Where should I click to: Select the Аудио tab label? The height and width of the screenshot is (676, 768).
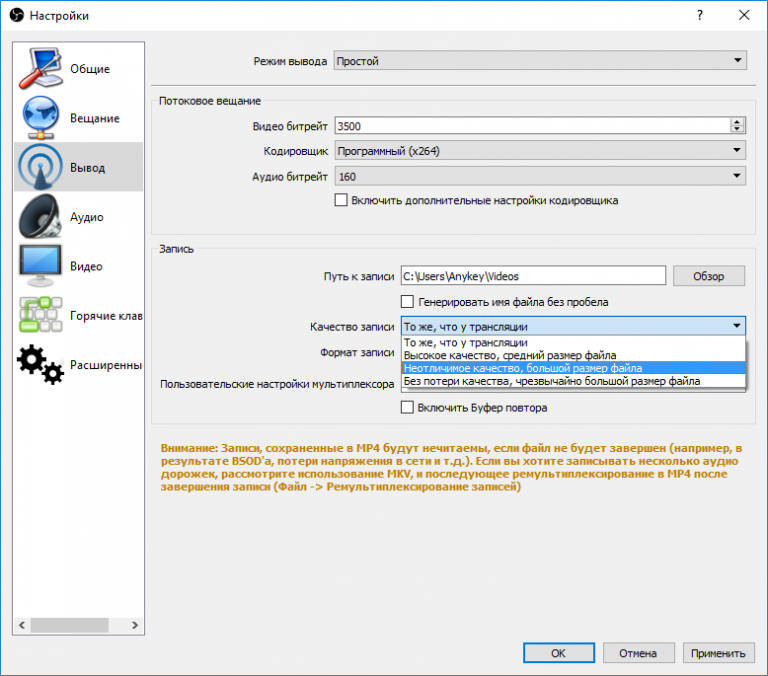point(87,217)
